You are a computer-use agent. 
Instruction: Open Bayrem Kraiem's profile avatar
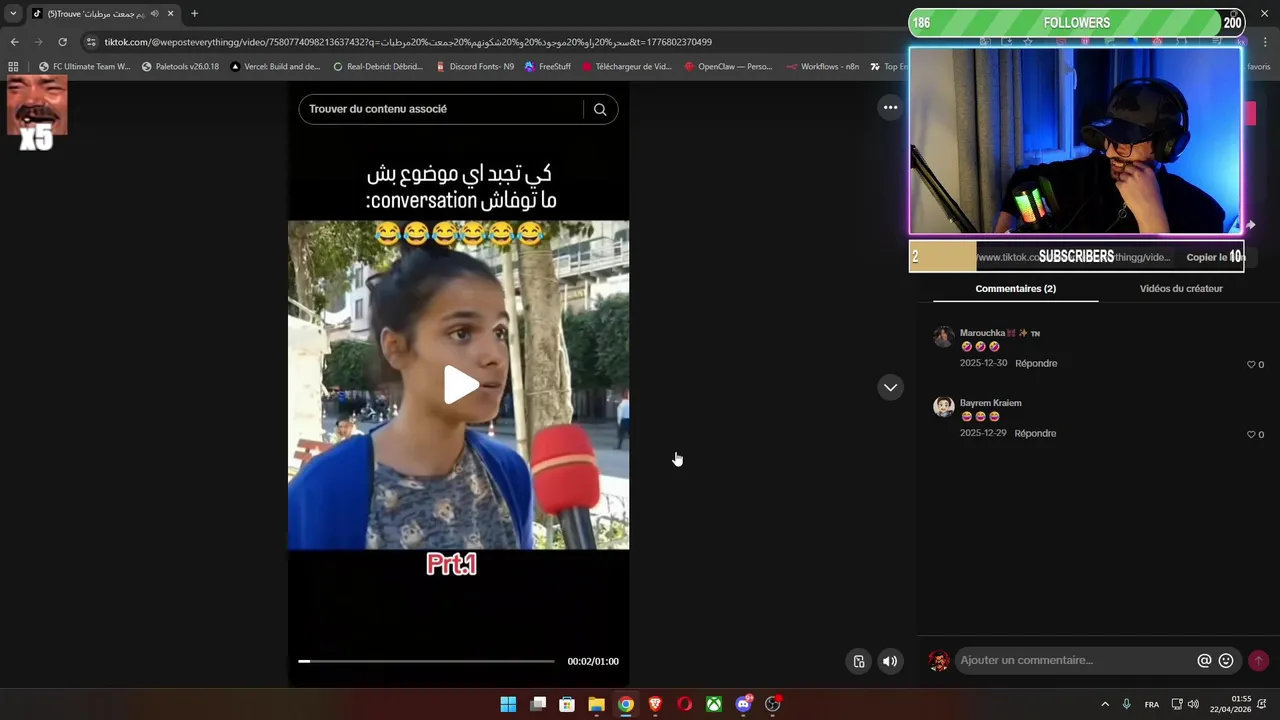pyautogui.click(x=943, y=406)
